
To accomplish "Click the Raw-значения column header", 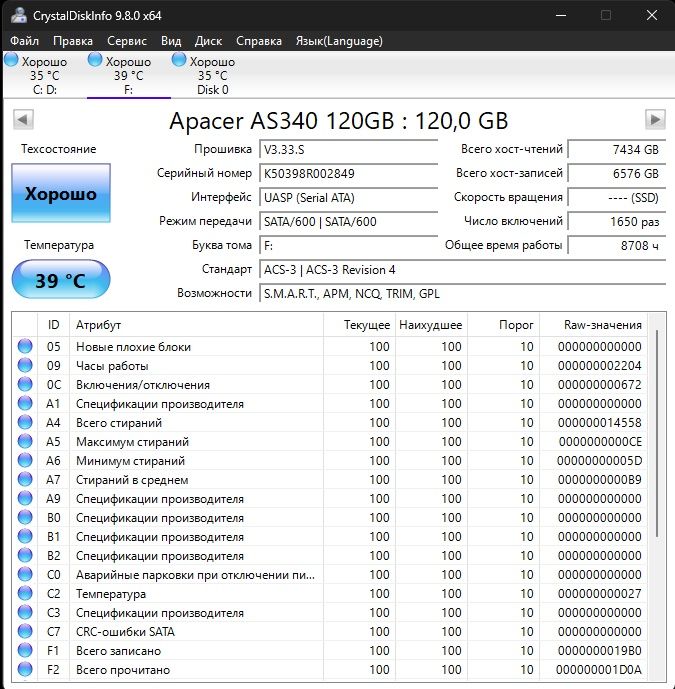I will (x=593, y=325).
